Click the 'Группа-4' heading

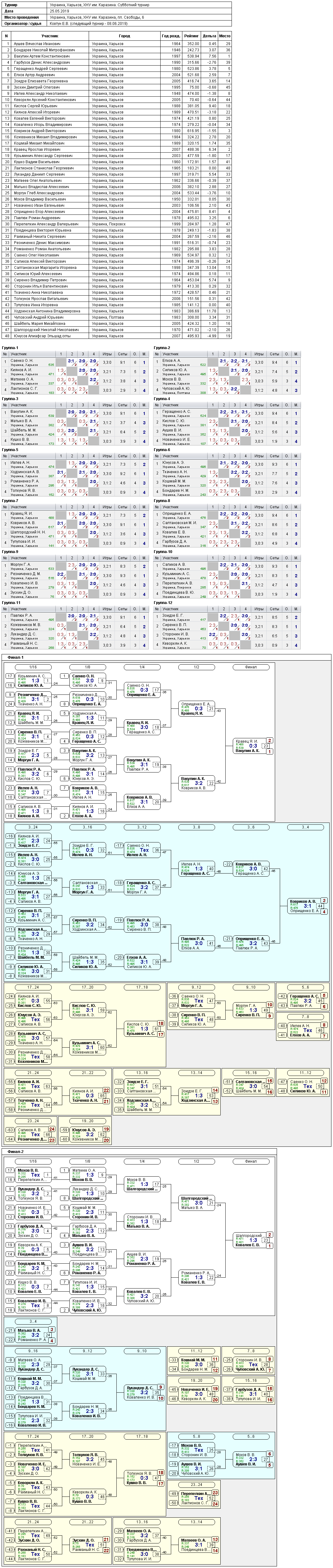click(x=162, y=399)
